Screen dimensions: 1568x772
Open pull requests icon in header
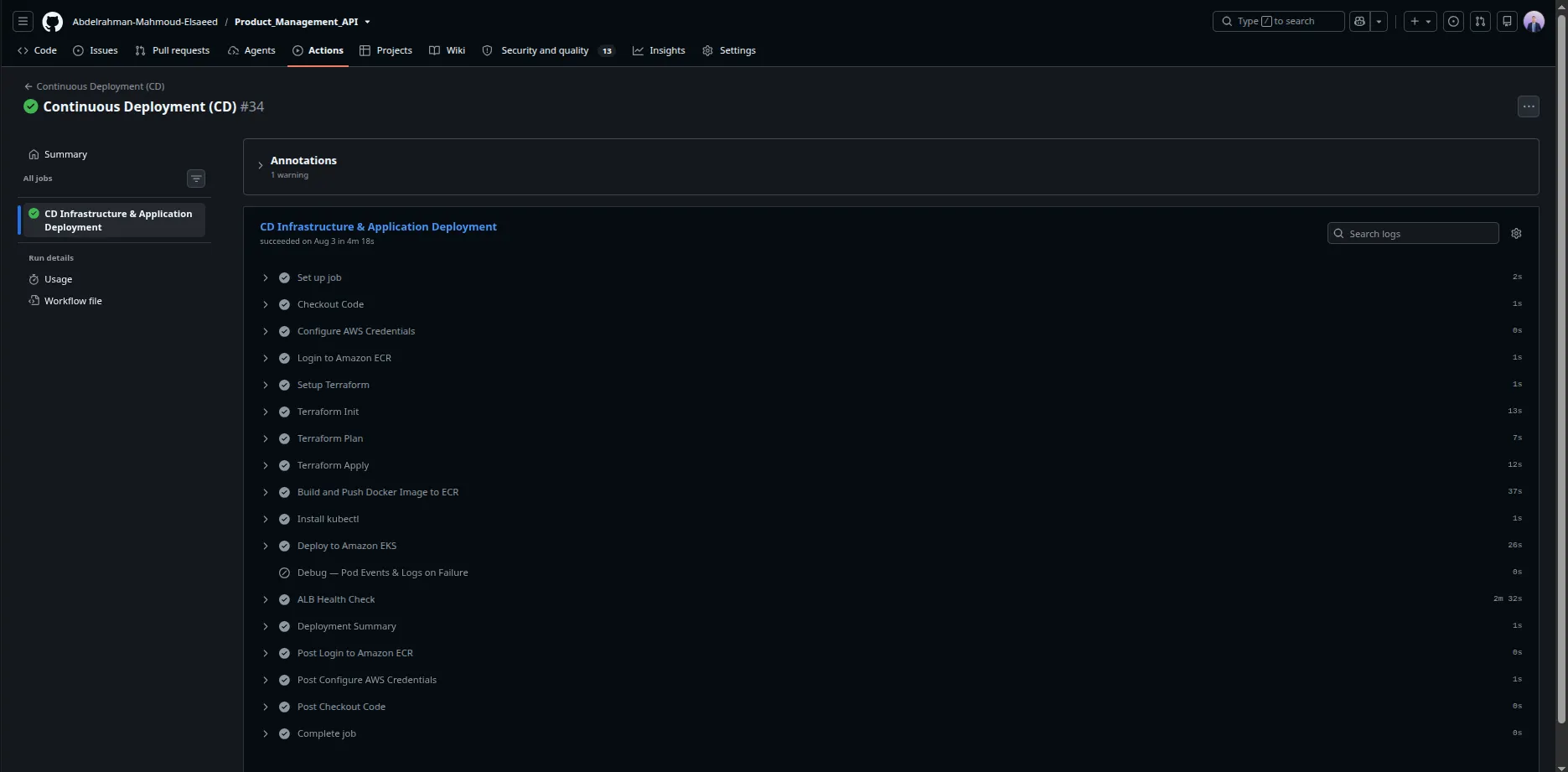[1481, 22]
